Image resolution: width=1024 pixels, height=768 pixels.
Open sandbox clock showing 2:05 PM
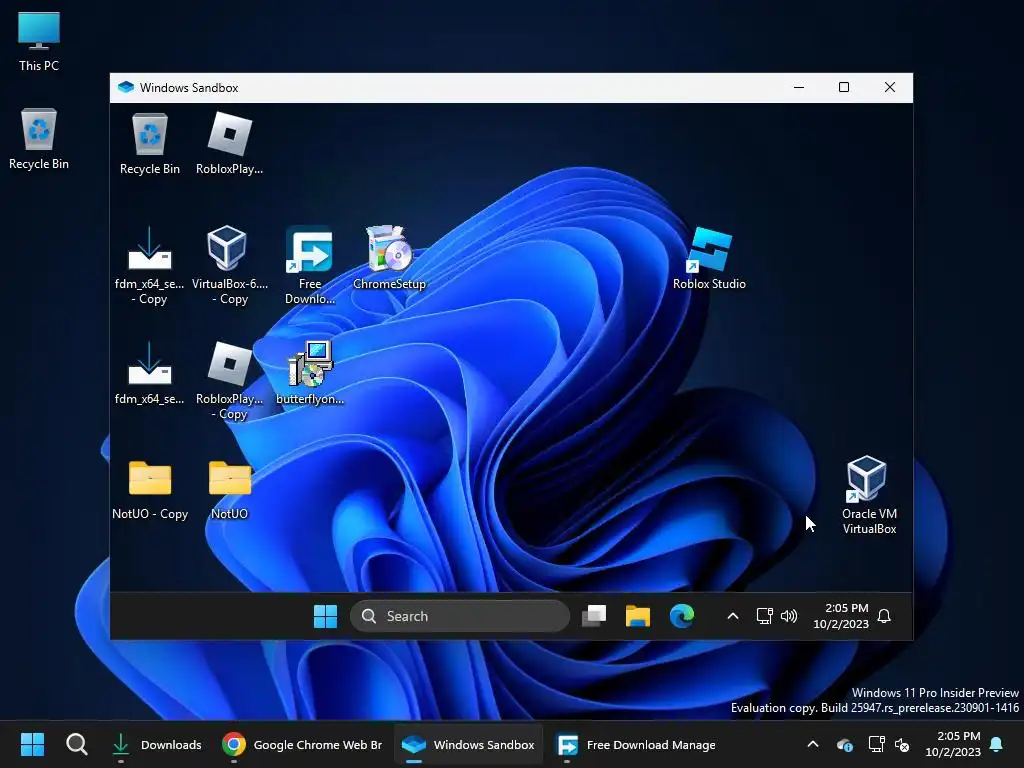tap(841, 616)
